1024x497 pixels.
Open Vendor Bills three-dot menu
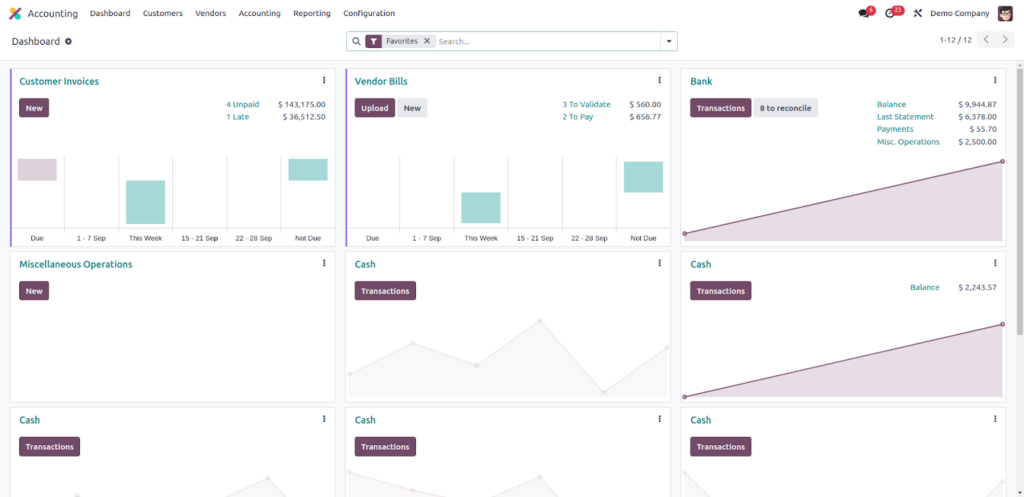[659, 81]
